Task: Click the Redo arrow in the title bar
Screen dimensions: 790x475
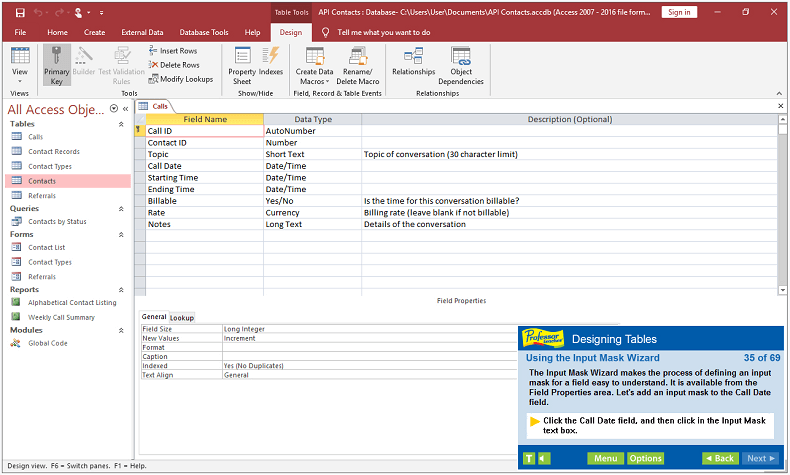Action: coord(60,13)
